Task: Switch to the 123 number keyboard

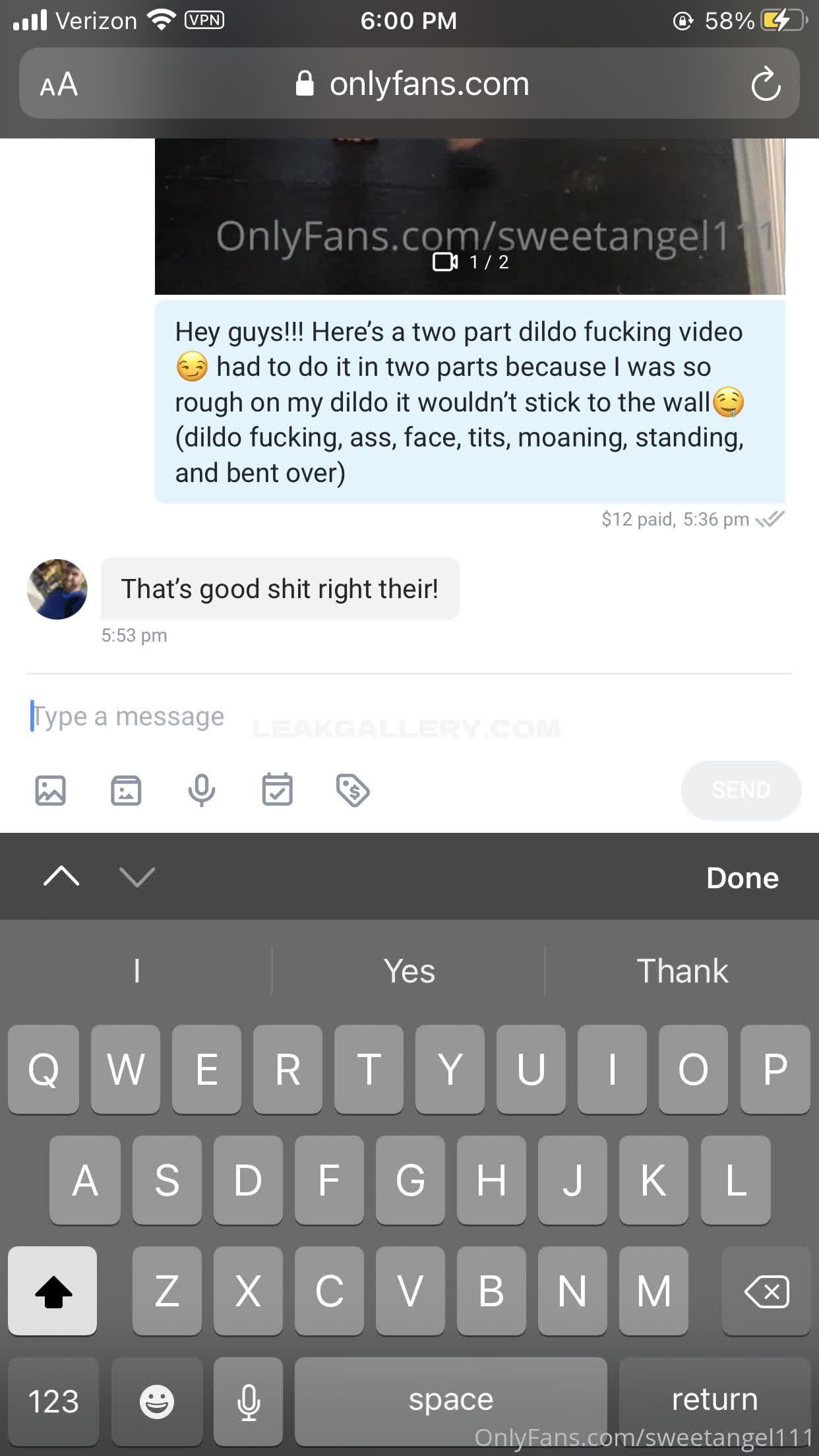Action: coord(53,1401)
